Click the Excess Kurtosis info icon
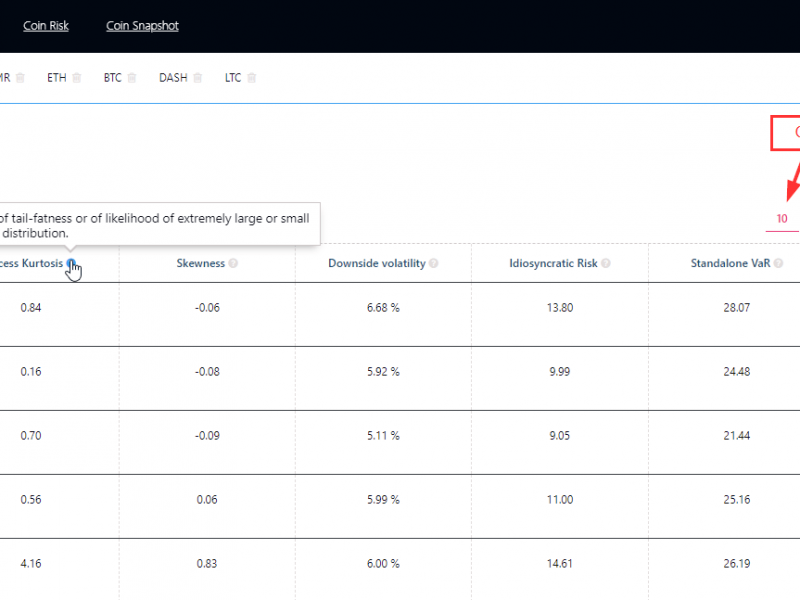The height and width of the screenshot is (600, 800). coord(71,264)
